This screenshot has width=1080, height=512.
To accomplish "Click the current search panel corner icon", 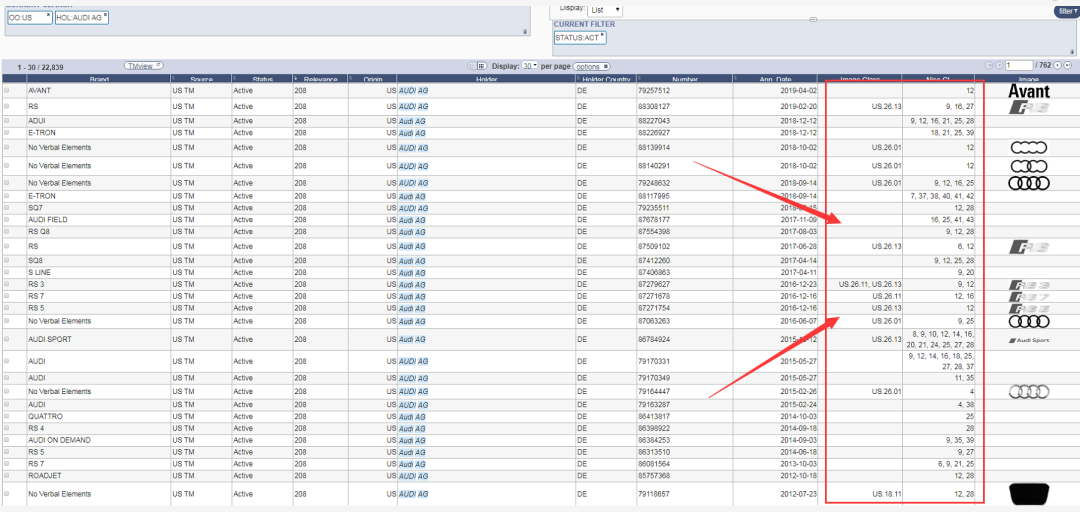I will pos(525,31).
